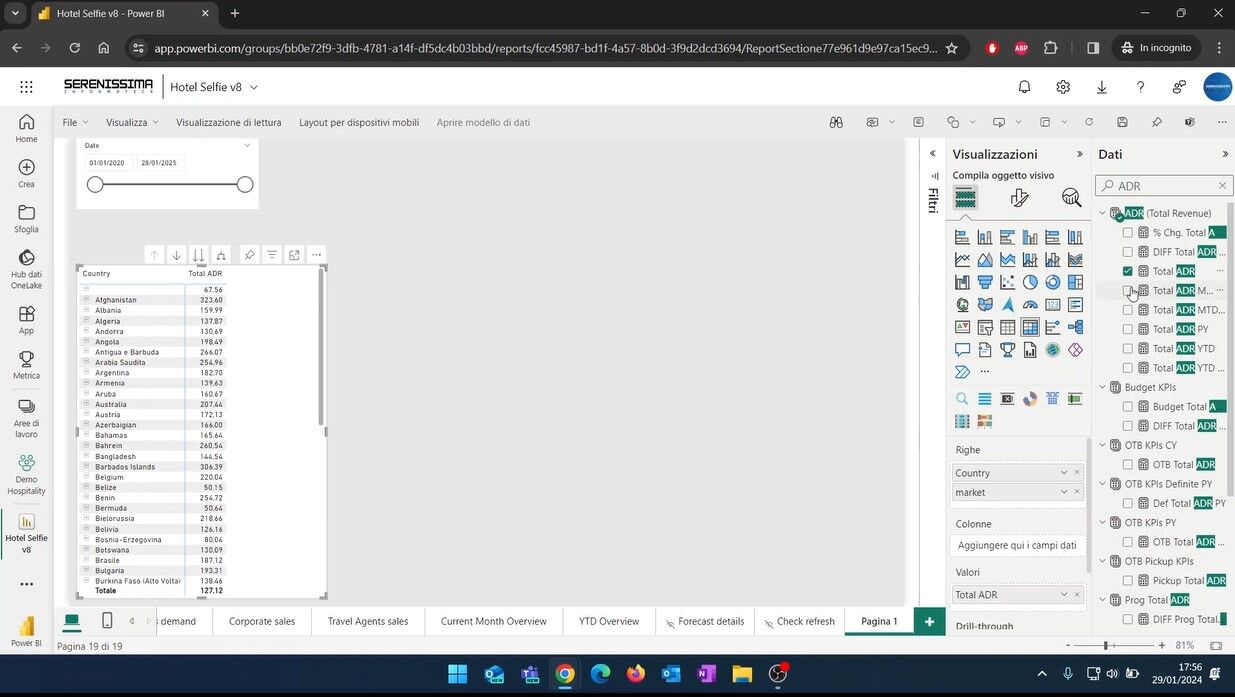Collapse the Budget KPIs table group

(x=1103, y=387)
